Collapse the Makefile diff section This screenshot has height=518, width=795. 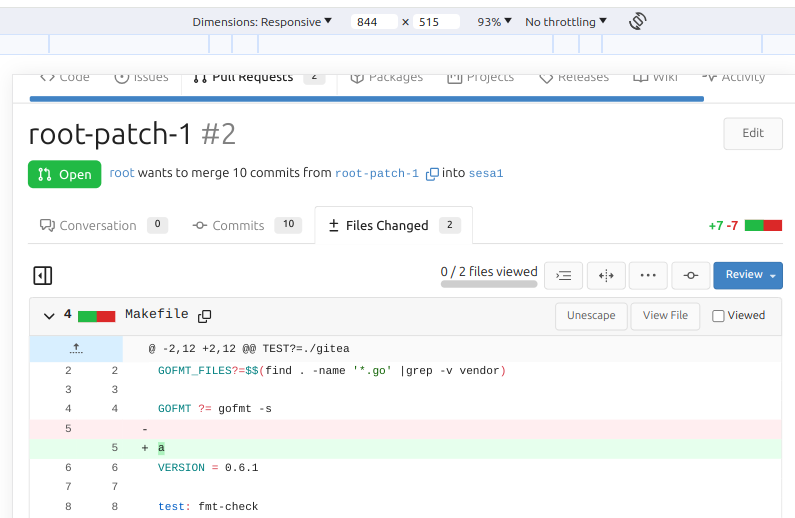pos(48,316)
